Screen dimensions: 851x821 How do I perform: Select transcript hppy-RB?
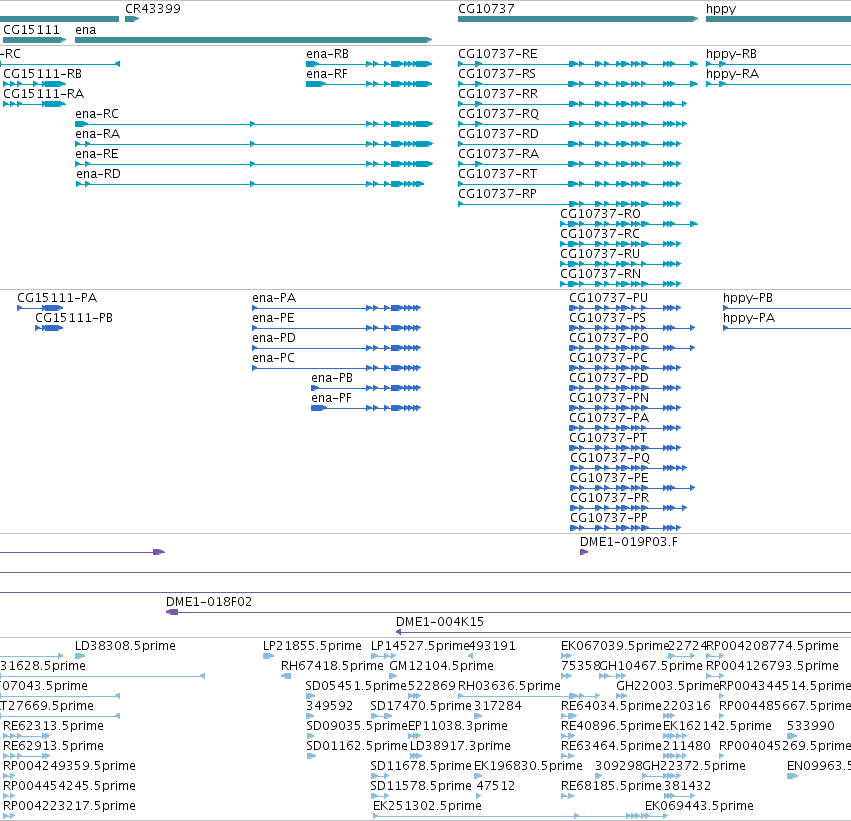(778, 64)
